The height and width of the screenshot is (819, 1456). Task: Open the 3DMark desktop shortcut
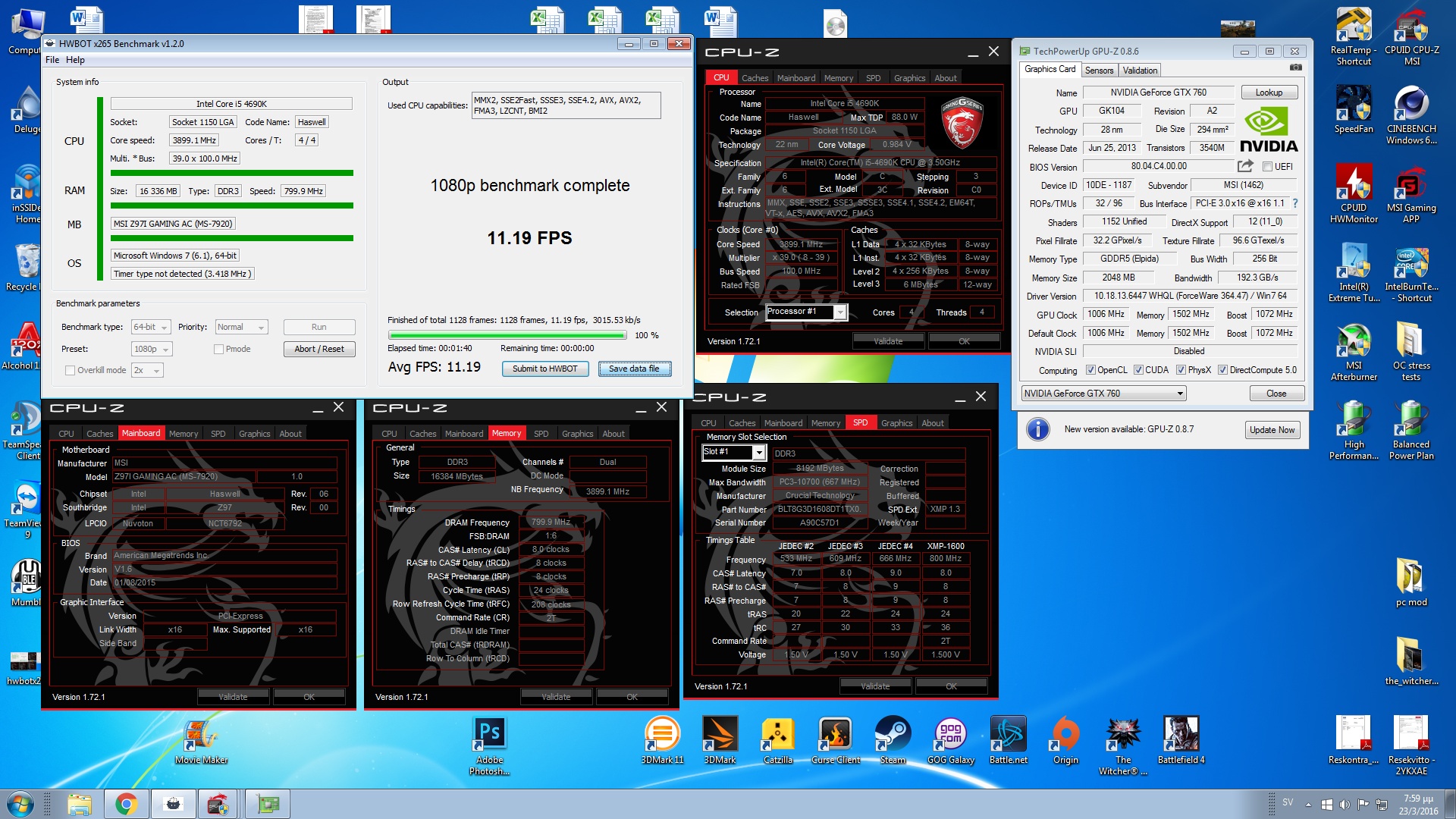pyautogui.click(x=720, y=739)
